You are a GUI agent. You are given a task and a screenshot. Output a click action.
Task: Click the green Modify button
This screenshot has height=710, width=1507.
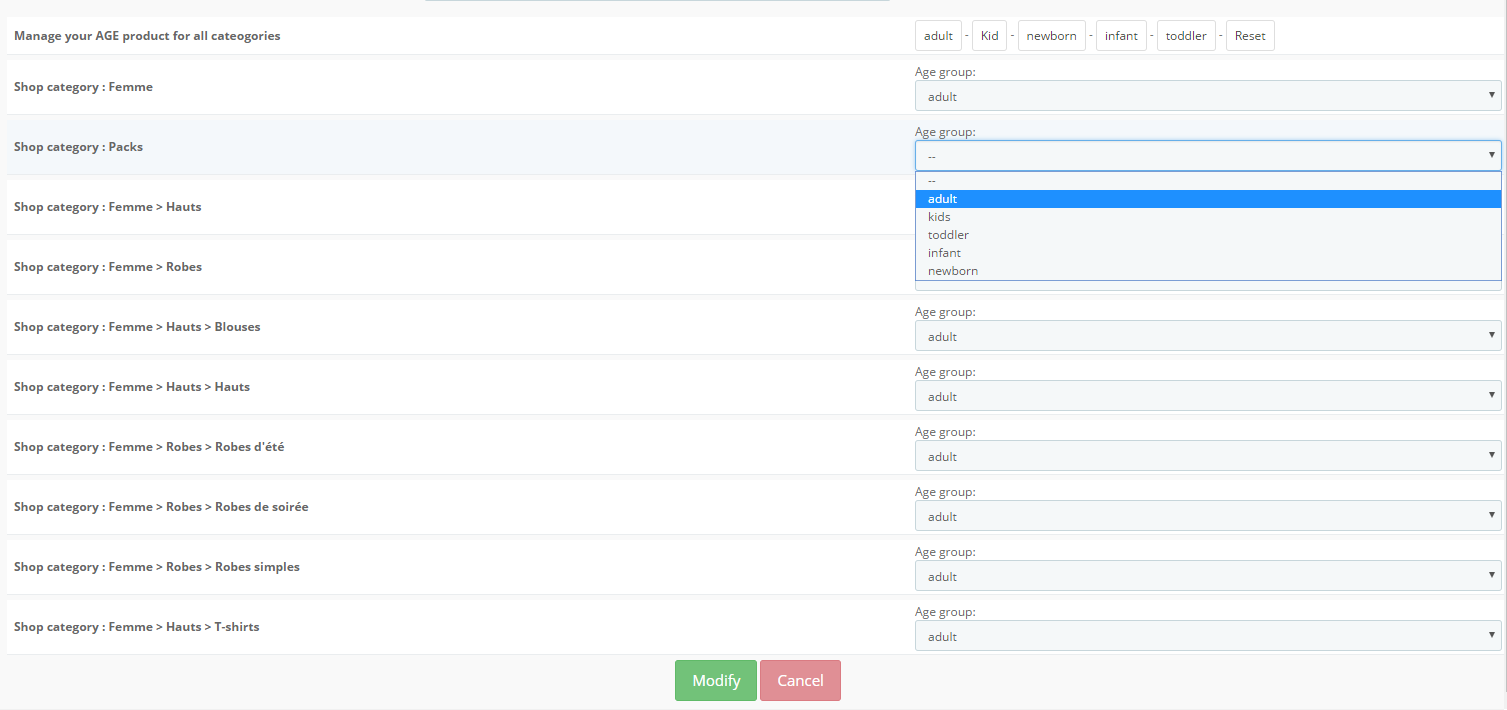tap(716, 681)
